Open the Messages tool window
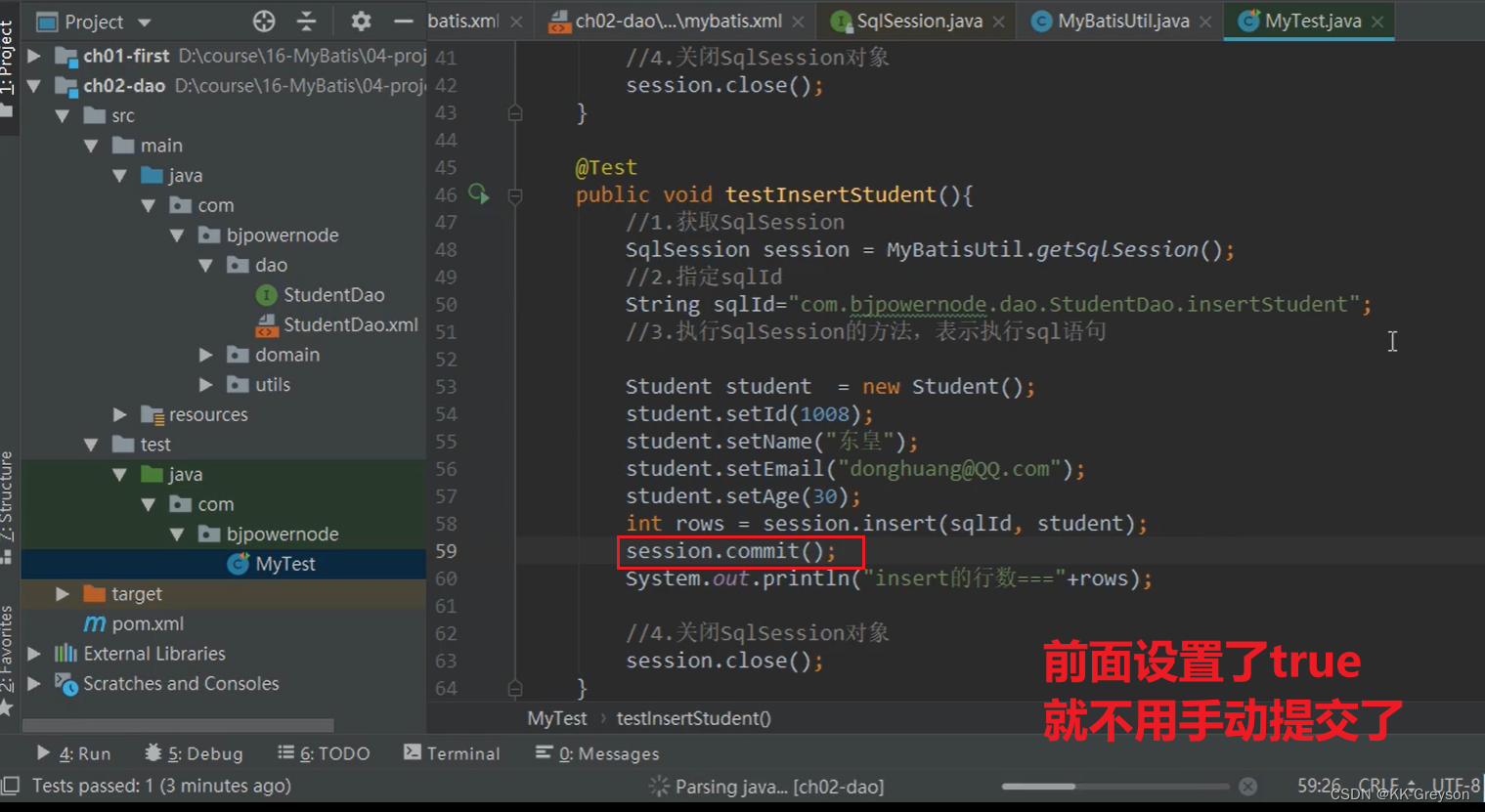The image size is (1485, 812). click(x=597, y=753)
